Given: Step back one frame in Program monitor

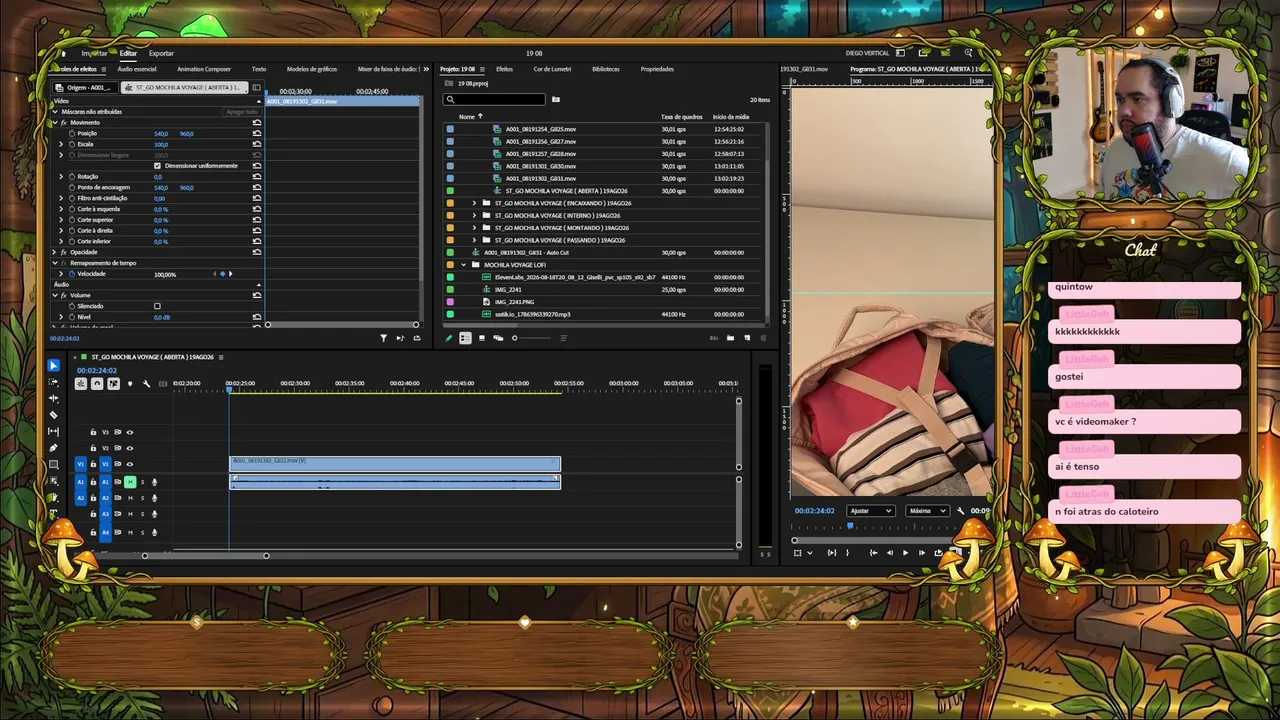Looking at the screenshot, I should point(890,553).
